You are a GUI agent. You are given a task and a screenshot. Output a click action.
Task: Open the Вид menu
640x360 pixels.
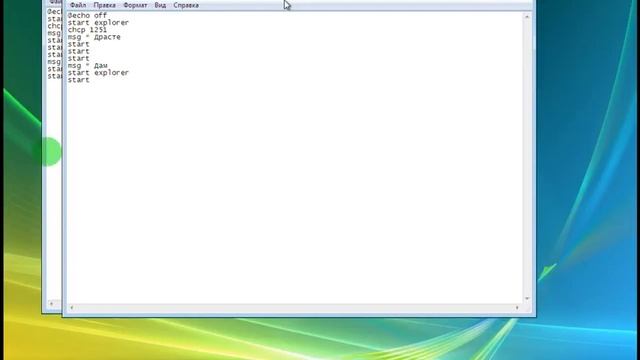[160, 5]
